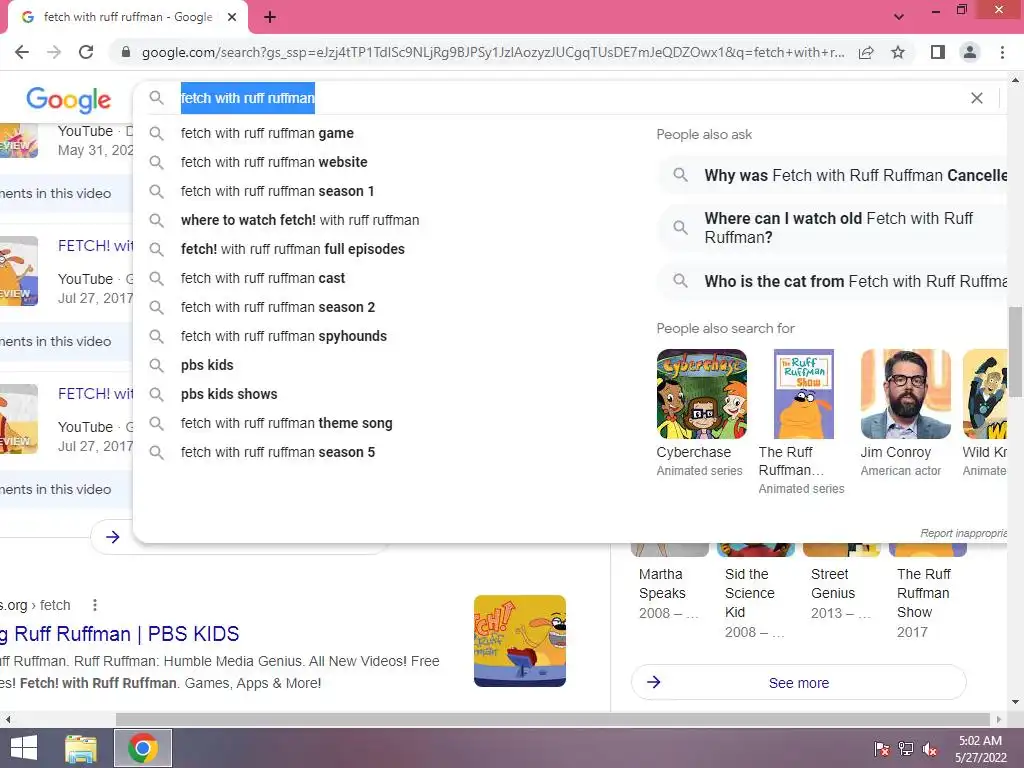Ask Where can I watch old Fetch
This screenshot has height=768, width=1024.
tap(835, 227)
